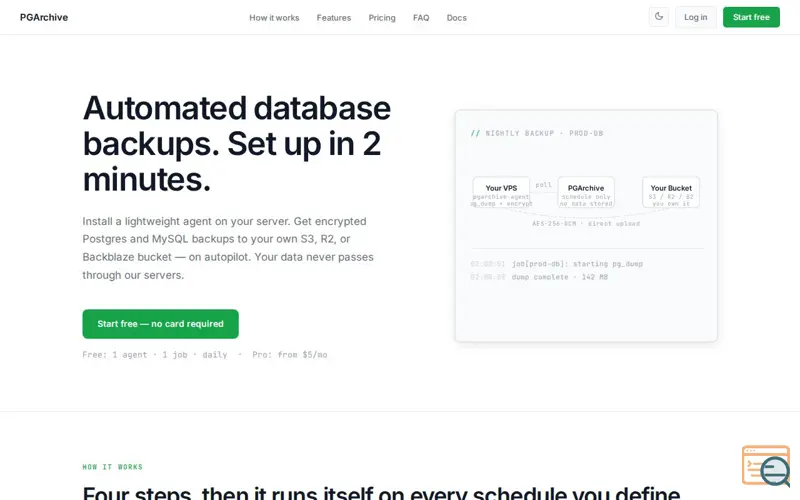Image resolution: width=800 pixels, height=500 pixels.
Task: Select the Your Bucket diagram box
Action: [670, 192]
